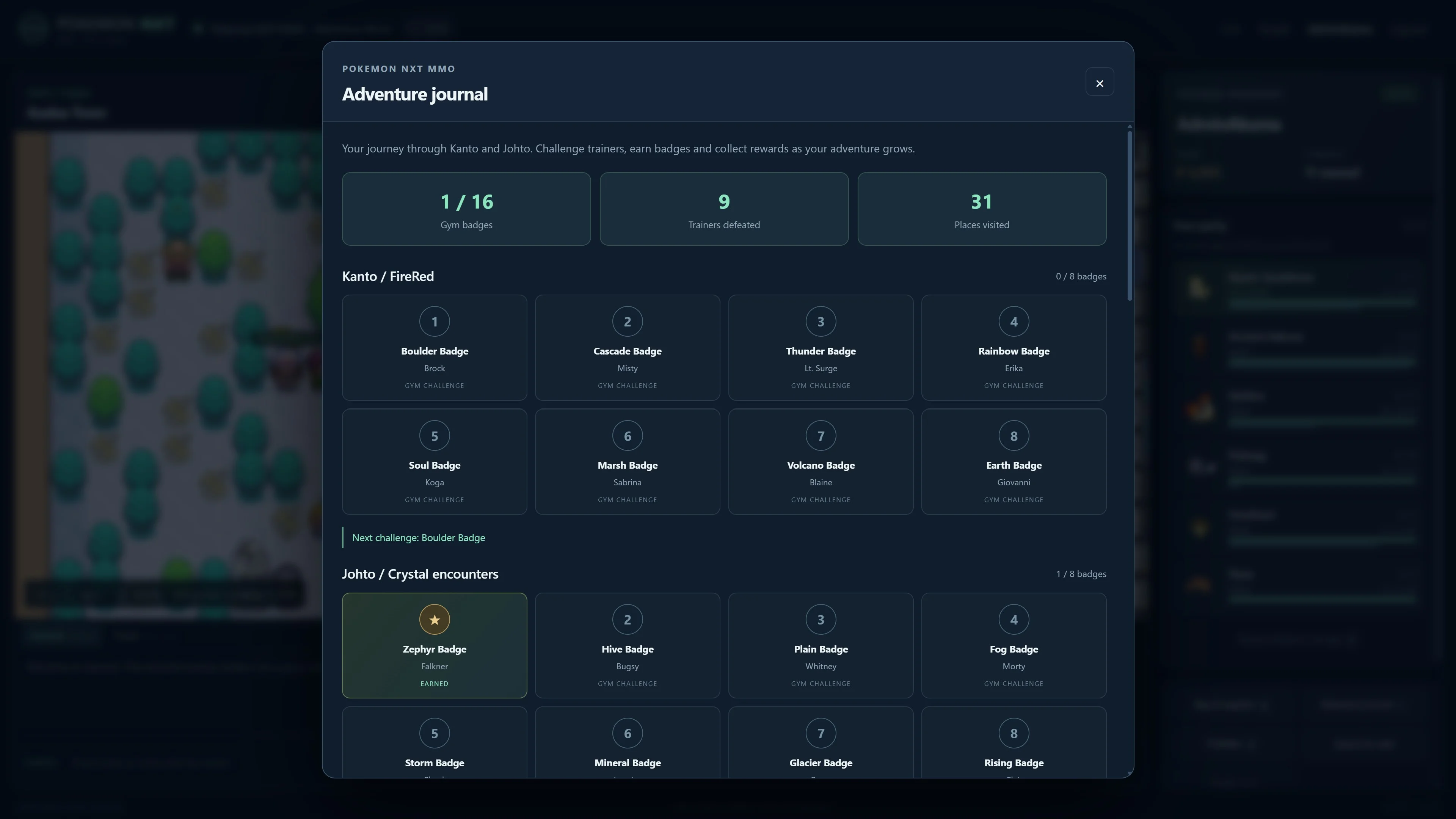The width and height of the screenshot is (1456, 819).
Task: Click the trainer name Erika
Action: [1014, 368]
